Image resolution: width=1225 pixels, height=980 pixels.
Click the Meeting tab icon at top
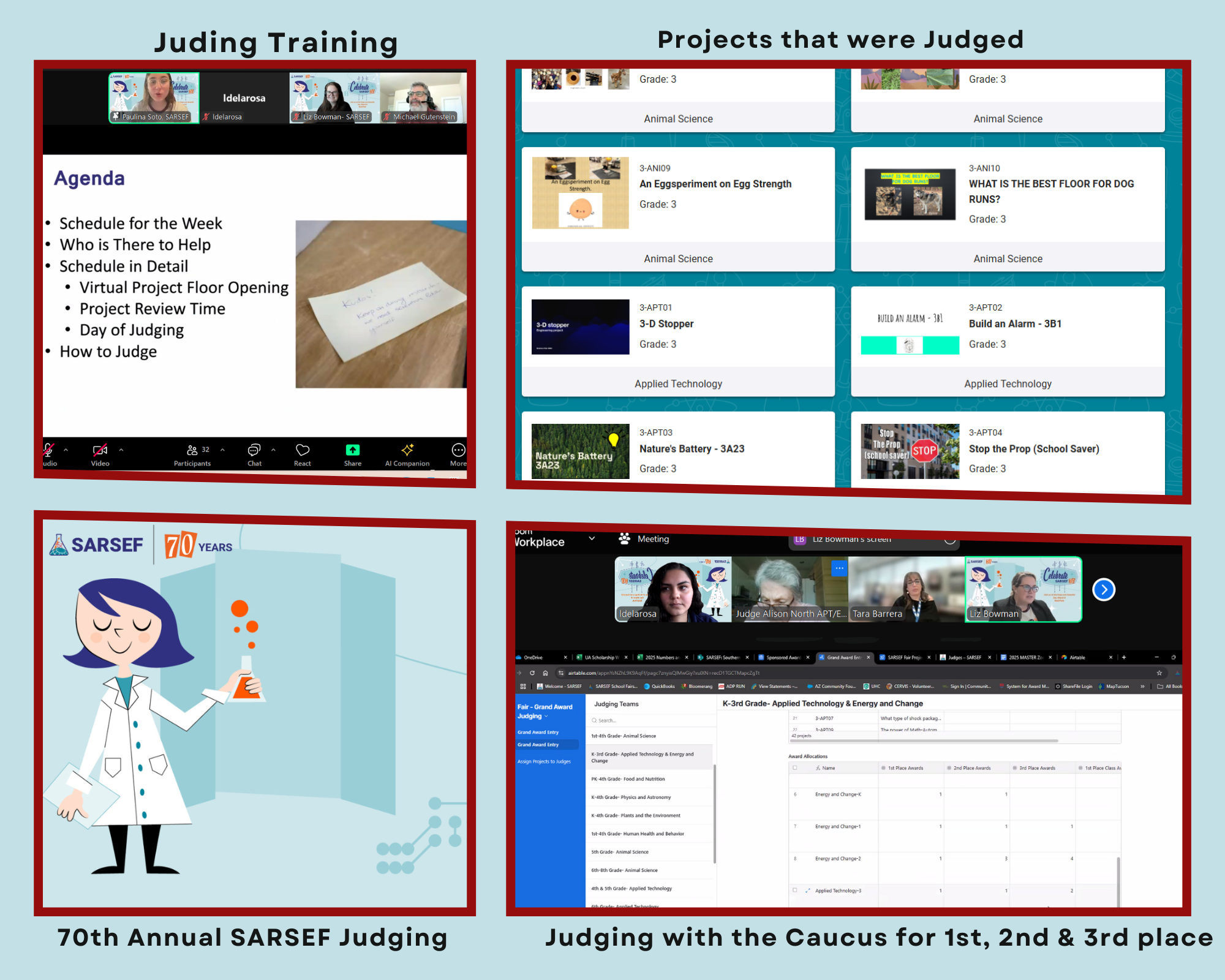tap(624, 538)
